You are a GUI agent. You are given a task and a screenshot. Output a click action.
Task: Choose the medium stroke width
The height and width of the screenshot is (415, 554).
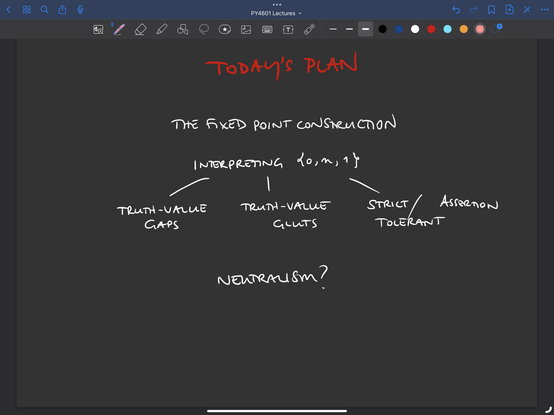[349, 29]
